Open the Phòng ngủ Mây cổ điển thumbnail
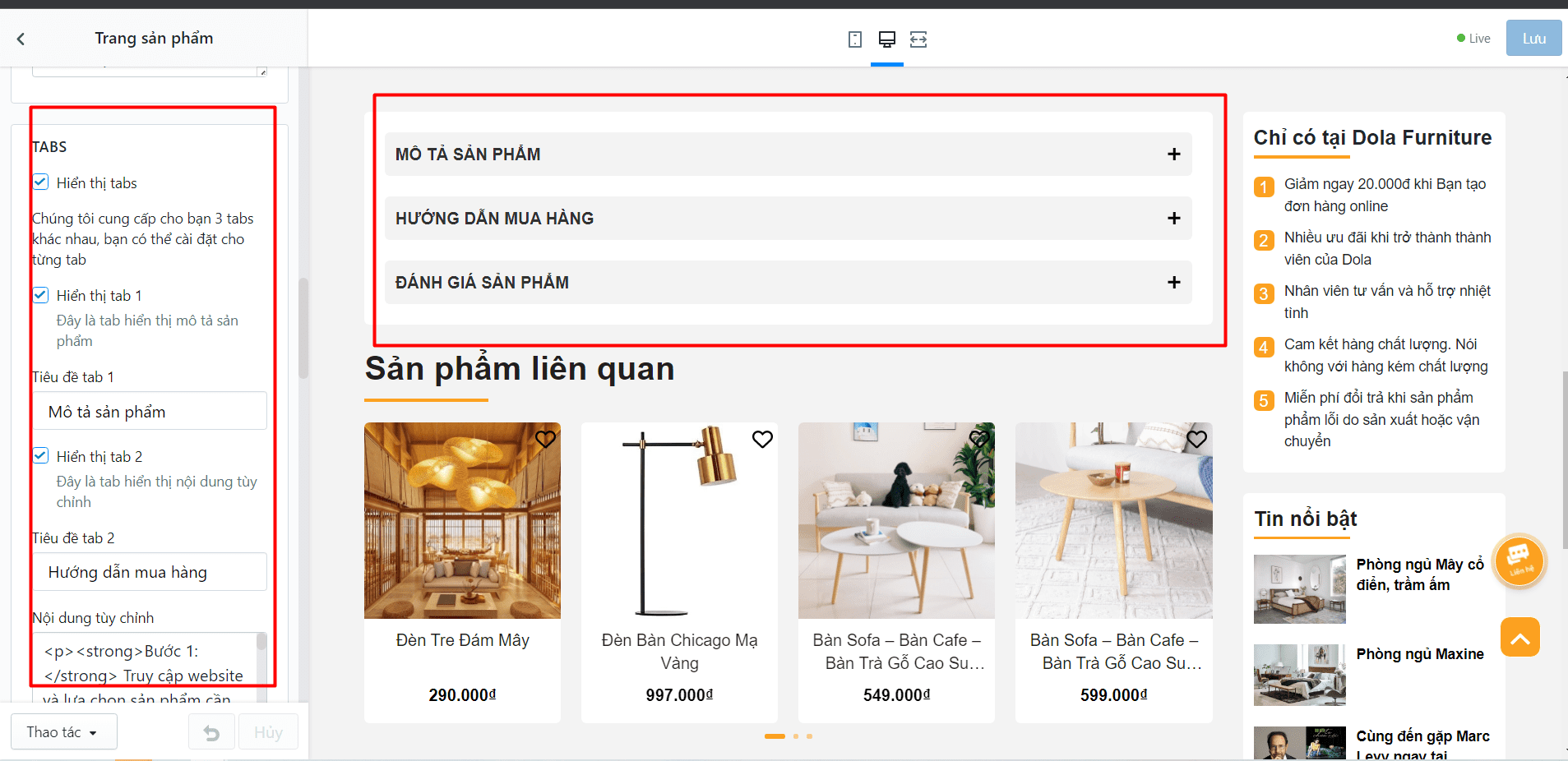 tap(1300, 589)
